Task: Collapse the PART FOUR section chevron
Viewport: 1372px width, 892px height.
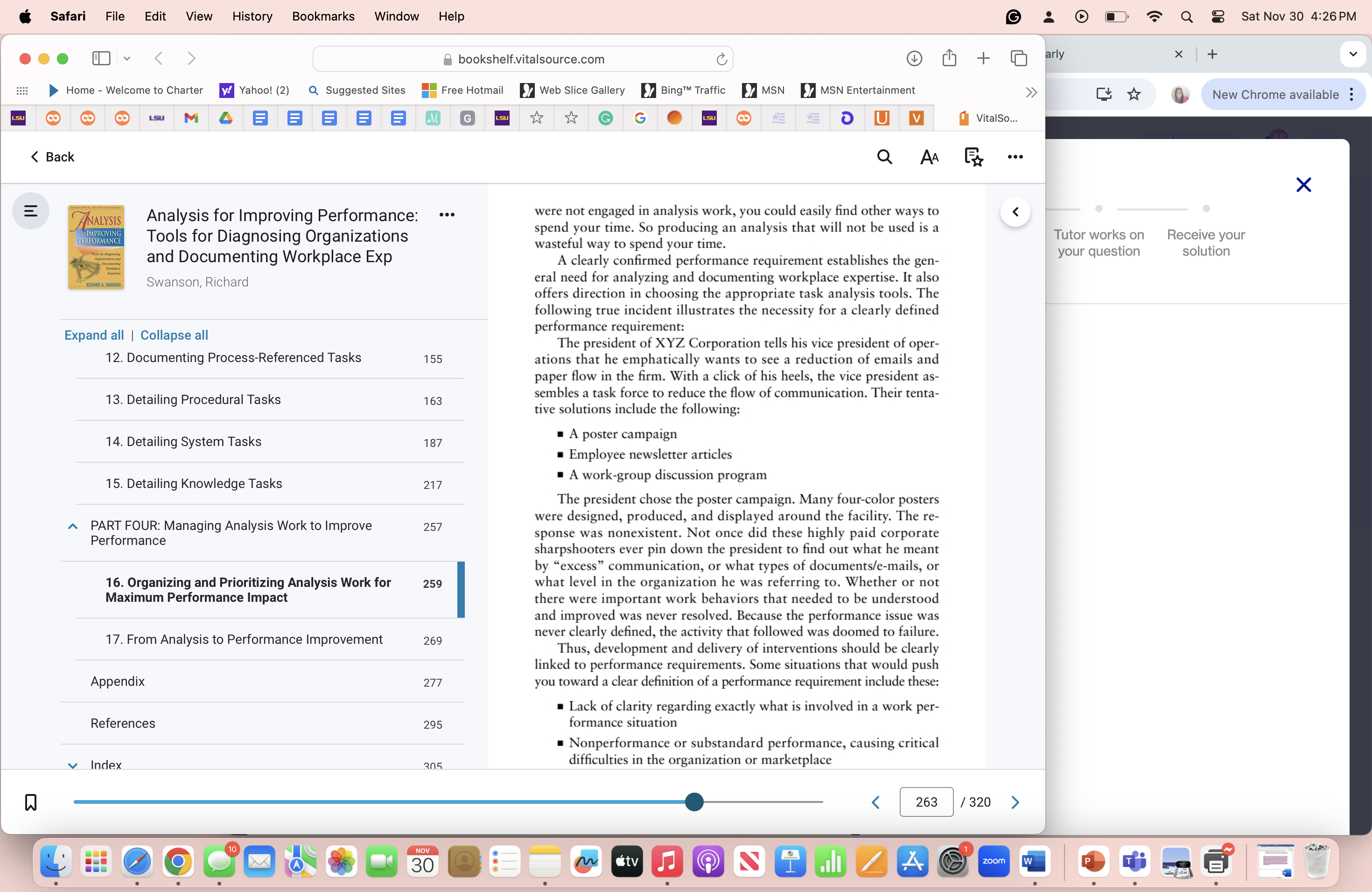Action: (x=73, y=526)
